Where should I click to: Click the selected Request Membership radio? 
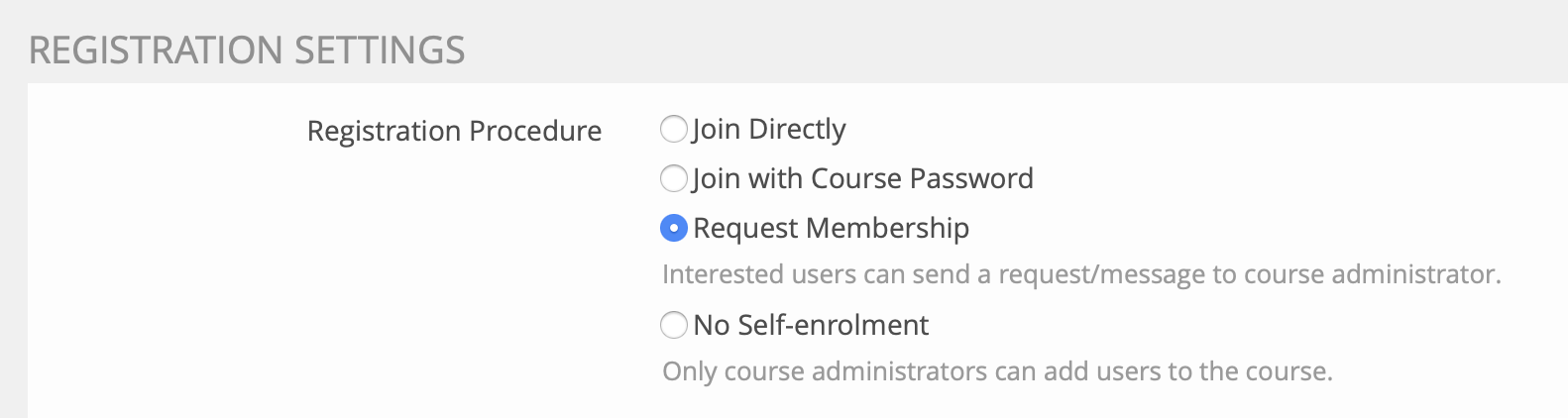[674, 229]
